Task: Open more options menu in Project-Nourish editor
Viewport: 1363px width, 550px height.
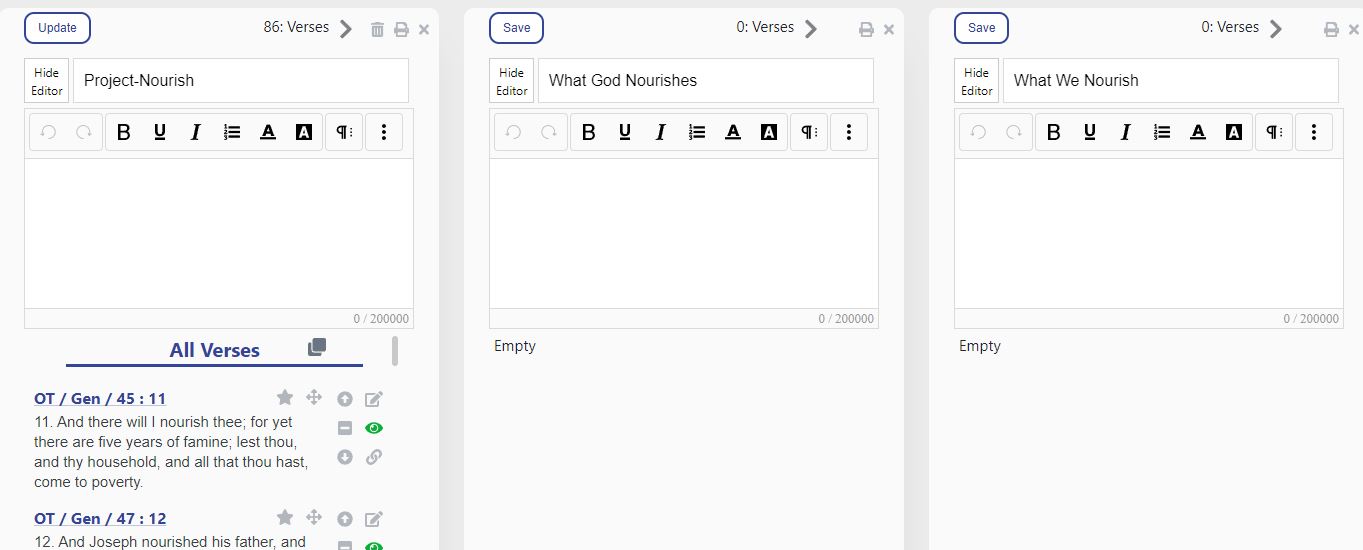Action: click(384, 132)
